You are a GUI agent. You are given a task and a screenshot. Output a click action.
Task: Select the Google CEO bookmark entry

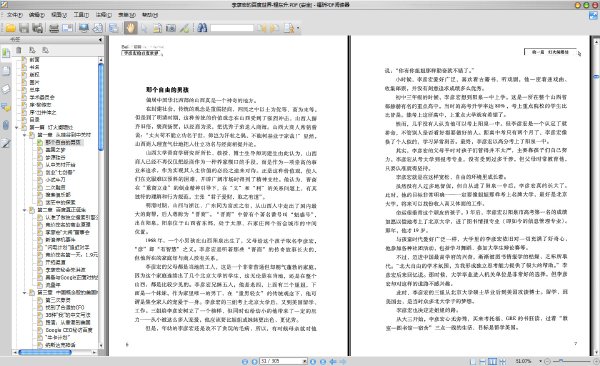69,330
